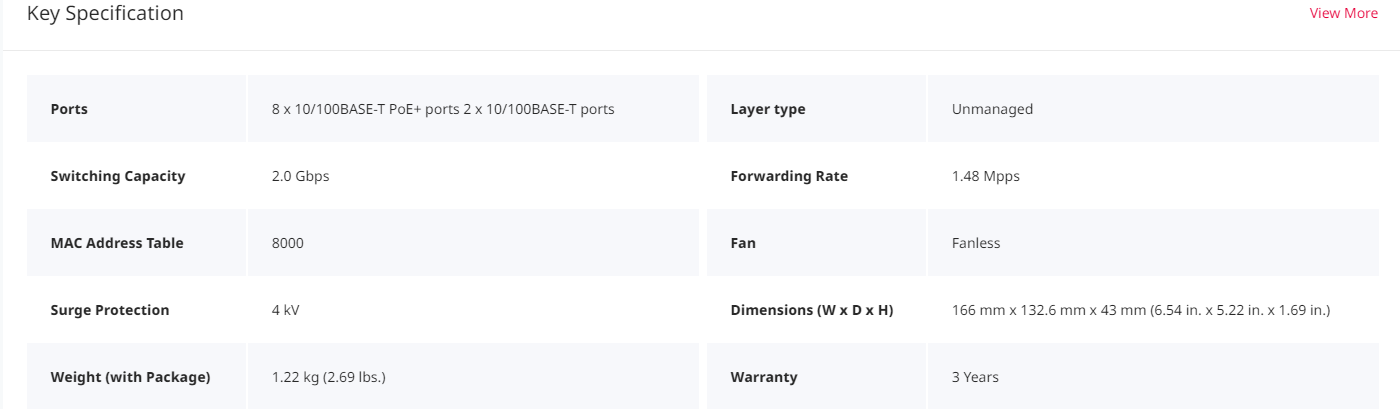Select the Switching Capacity label
This screenshot has height=409, width=1400.
[x=118, y=176]
